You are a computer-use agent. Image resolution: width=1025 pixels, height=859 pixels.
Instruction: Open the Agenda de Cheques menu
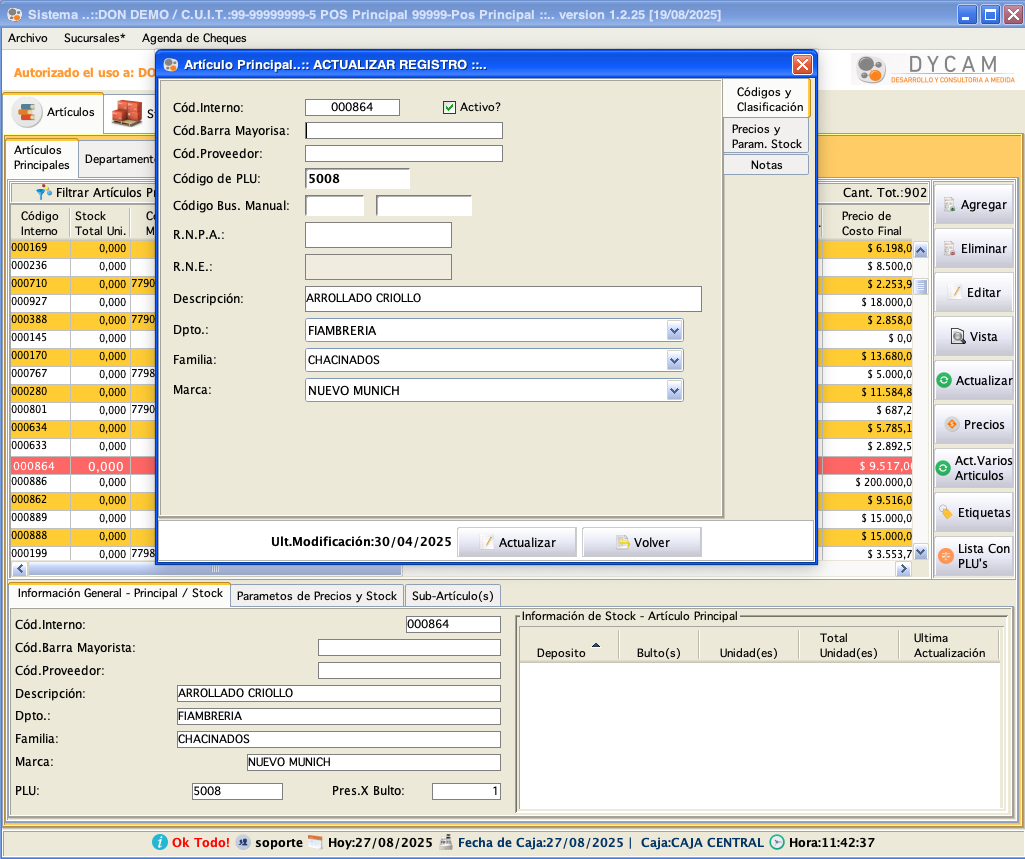tap(194, 38)
